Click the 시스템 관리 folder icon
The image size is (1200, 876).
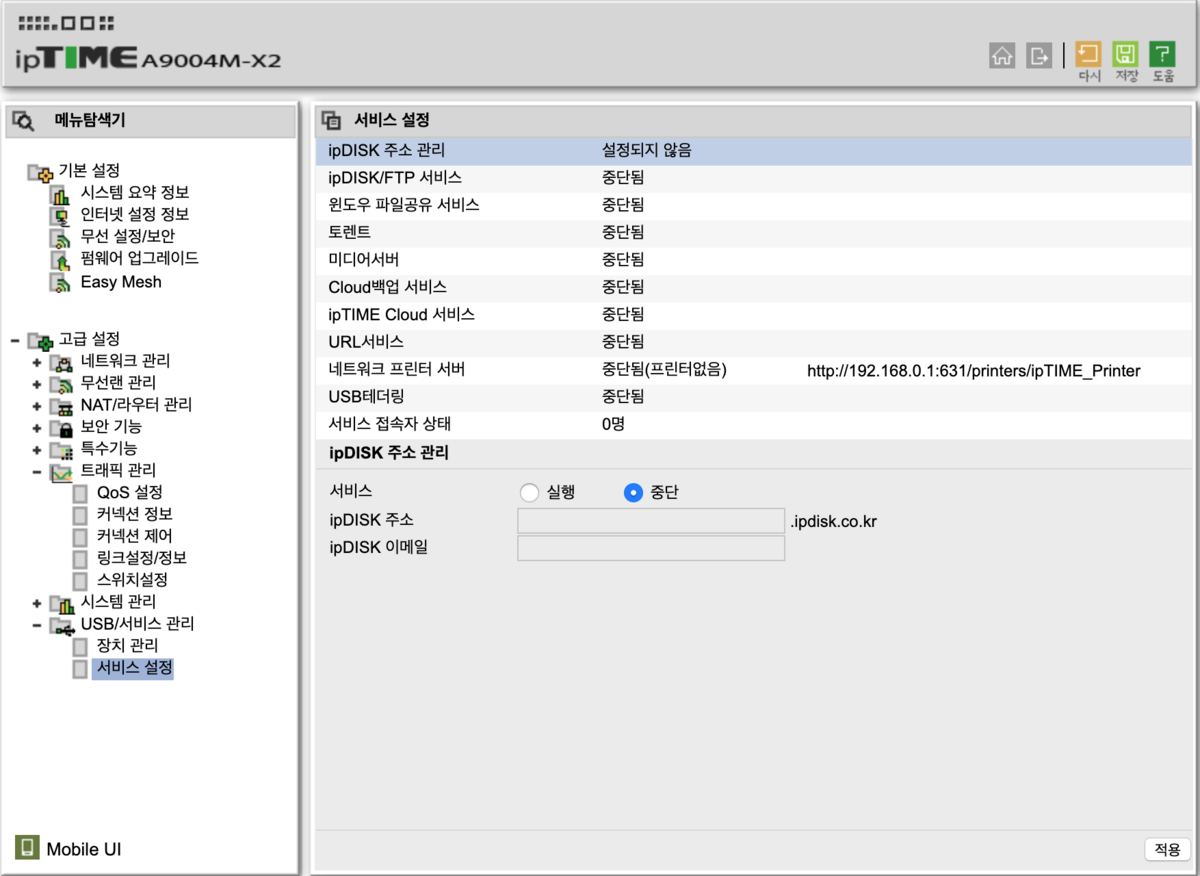[x=62, y=603]
